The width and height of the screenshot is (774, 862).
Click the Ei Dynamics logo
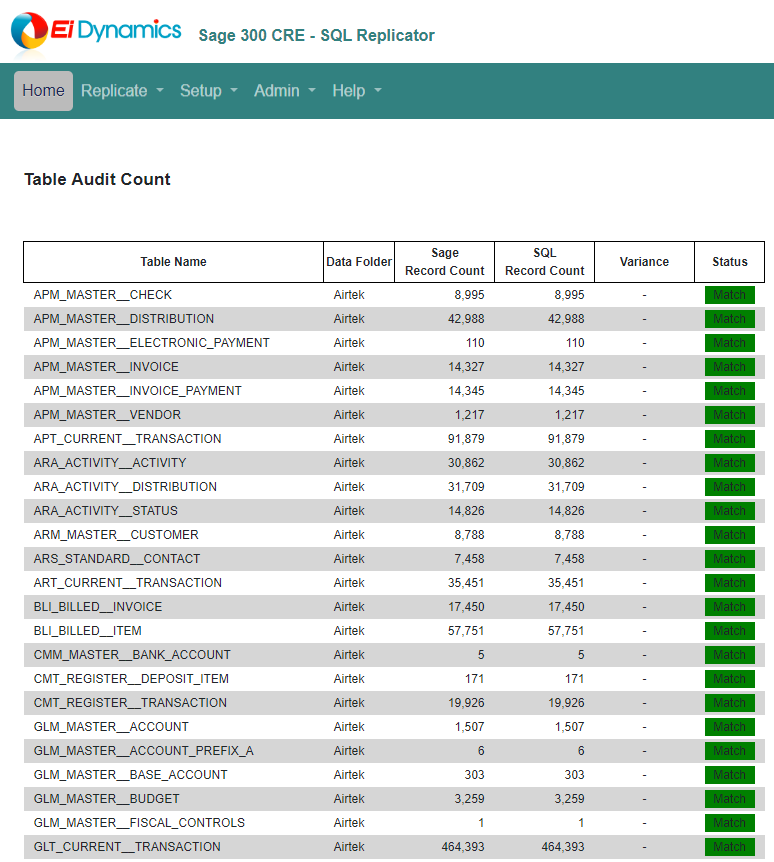pyautogui.click(x=96, y=31)
